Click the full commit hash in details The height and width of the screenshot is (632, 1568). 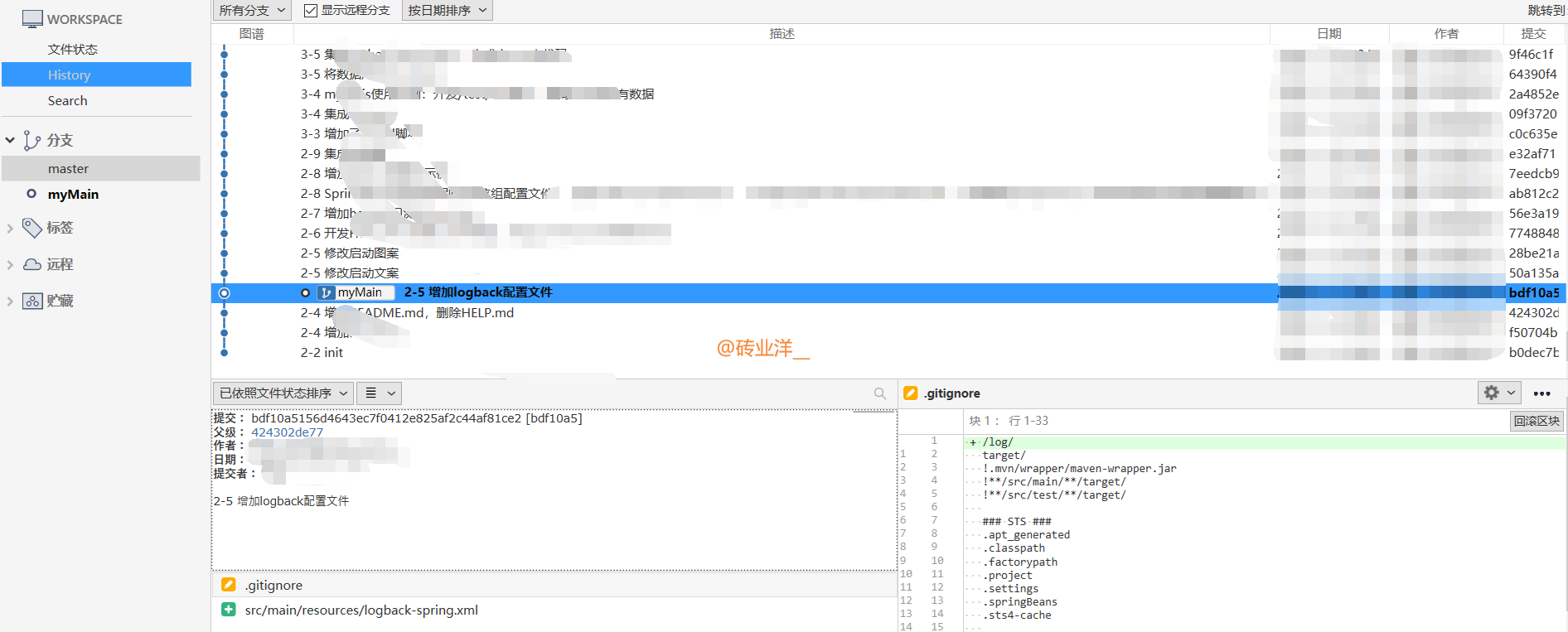[x=386, y=418]
